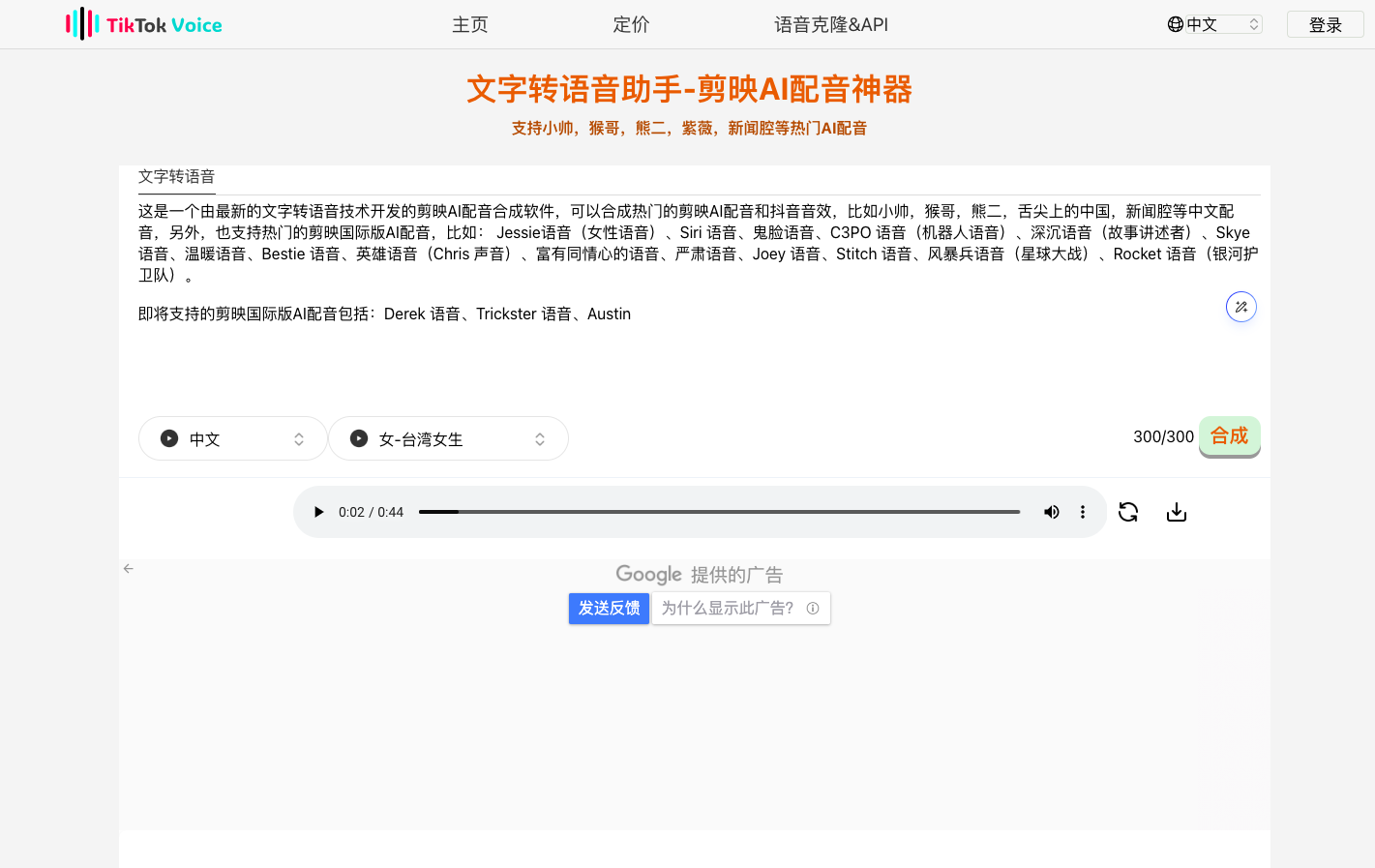Click the regenerate refresh icon

click(x=1128, y=512)
